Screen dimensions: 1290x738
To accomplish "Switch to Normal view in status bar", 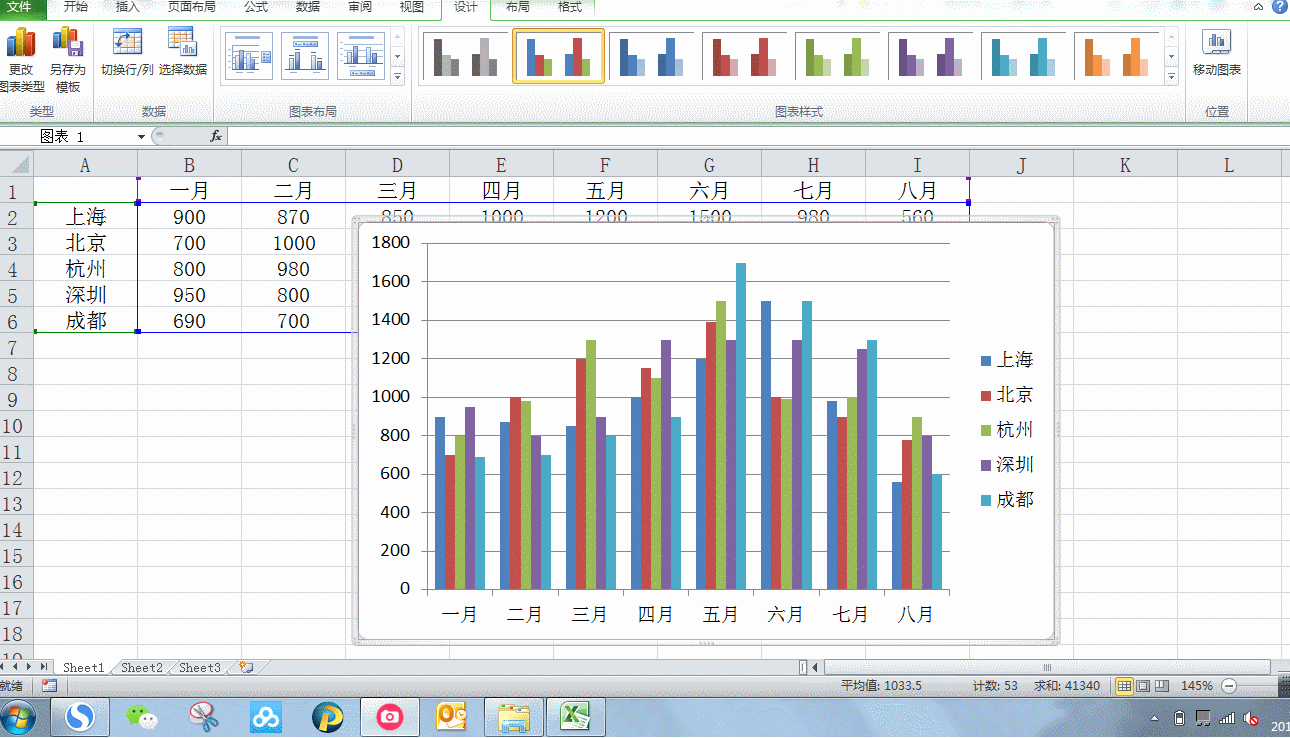I will tap(1124, 686).
